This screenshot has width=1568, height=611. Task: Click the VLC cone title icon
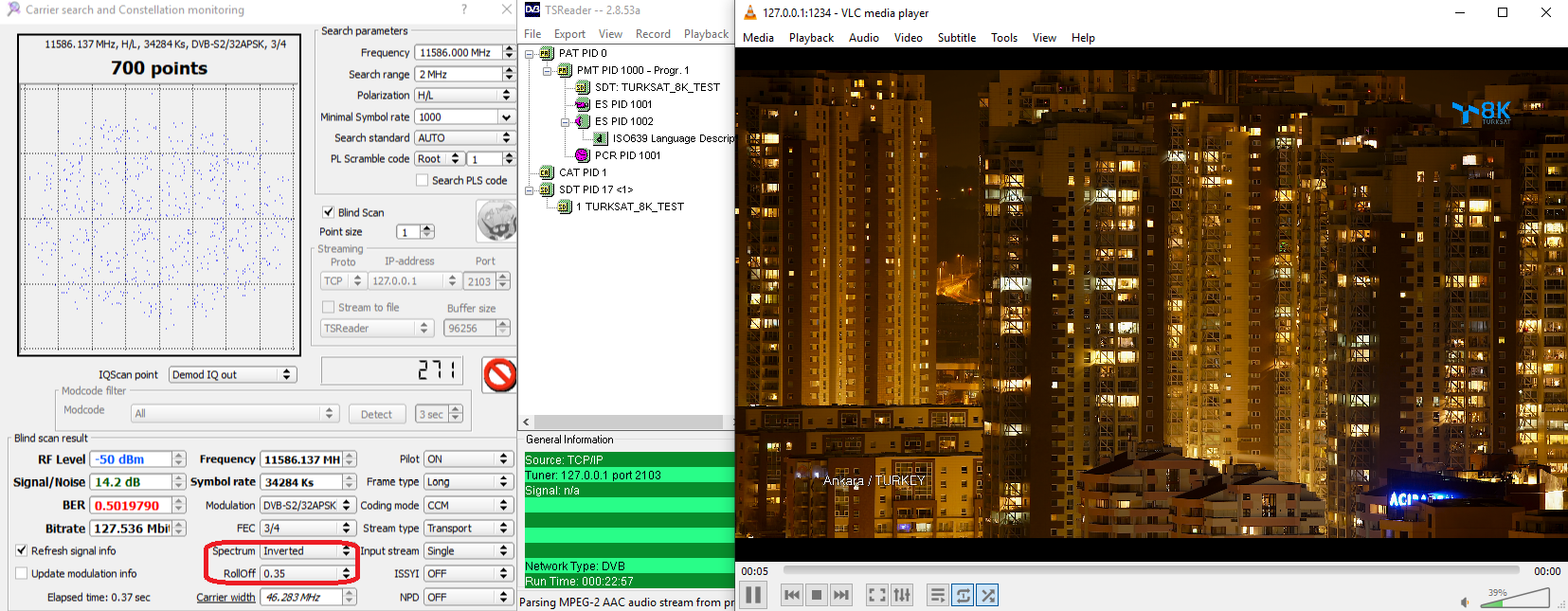pos(749,12)
